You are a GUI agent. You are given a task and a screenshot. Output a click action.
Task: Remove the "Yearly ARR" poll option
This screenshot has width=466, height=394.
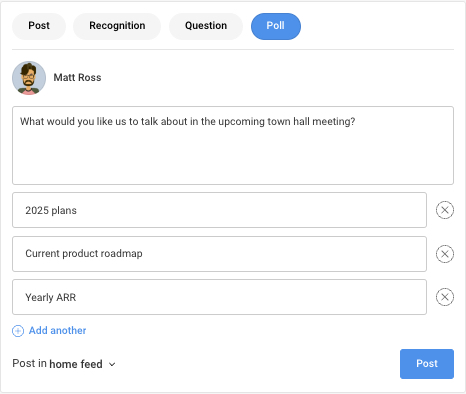[x=445, y=297]
